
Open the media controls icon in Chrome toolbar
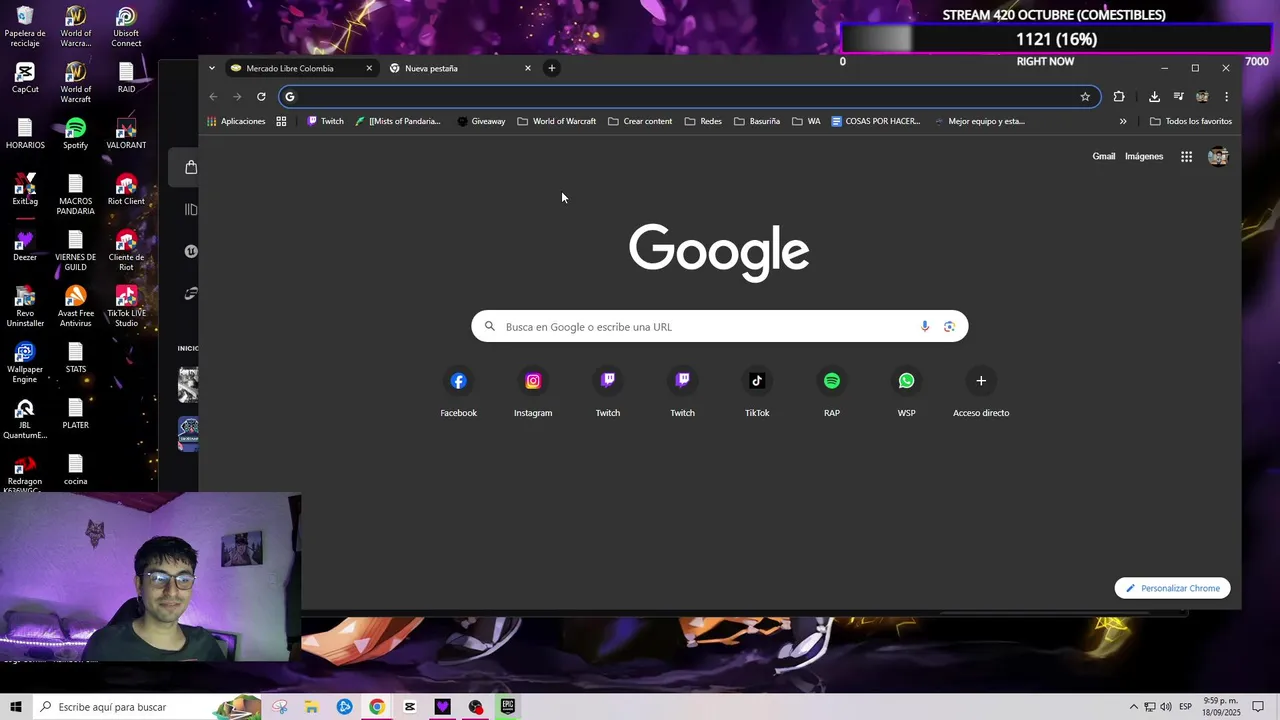click(1179, 97)
